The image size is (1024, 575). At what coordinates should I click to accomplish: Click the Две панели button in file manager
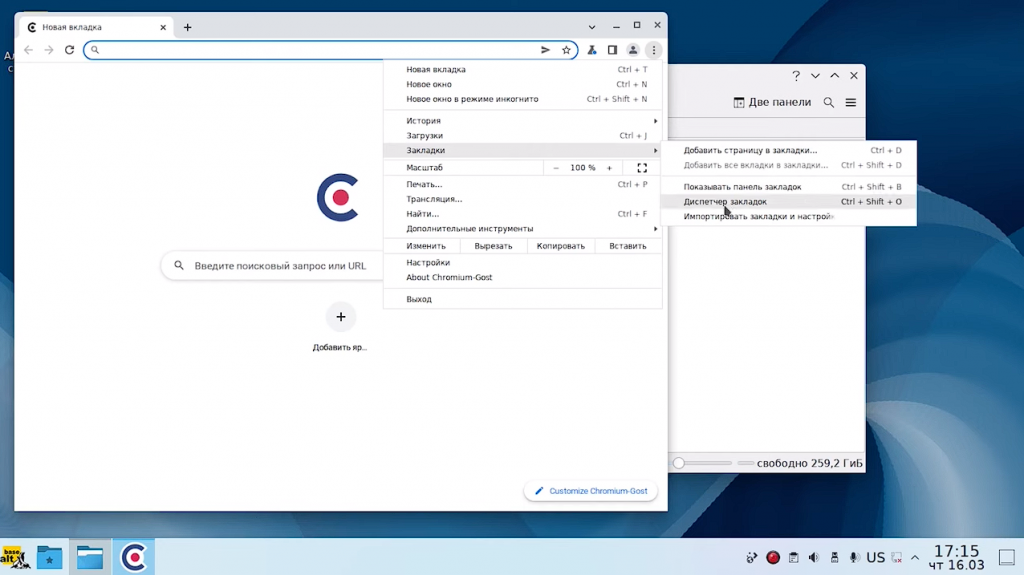coord(772,102)
